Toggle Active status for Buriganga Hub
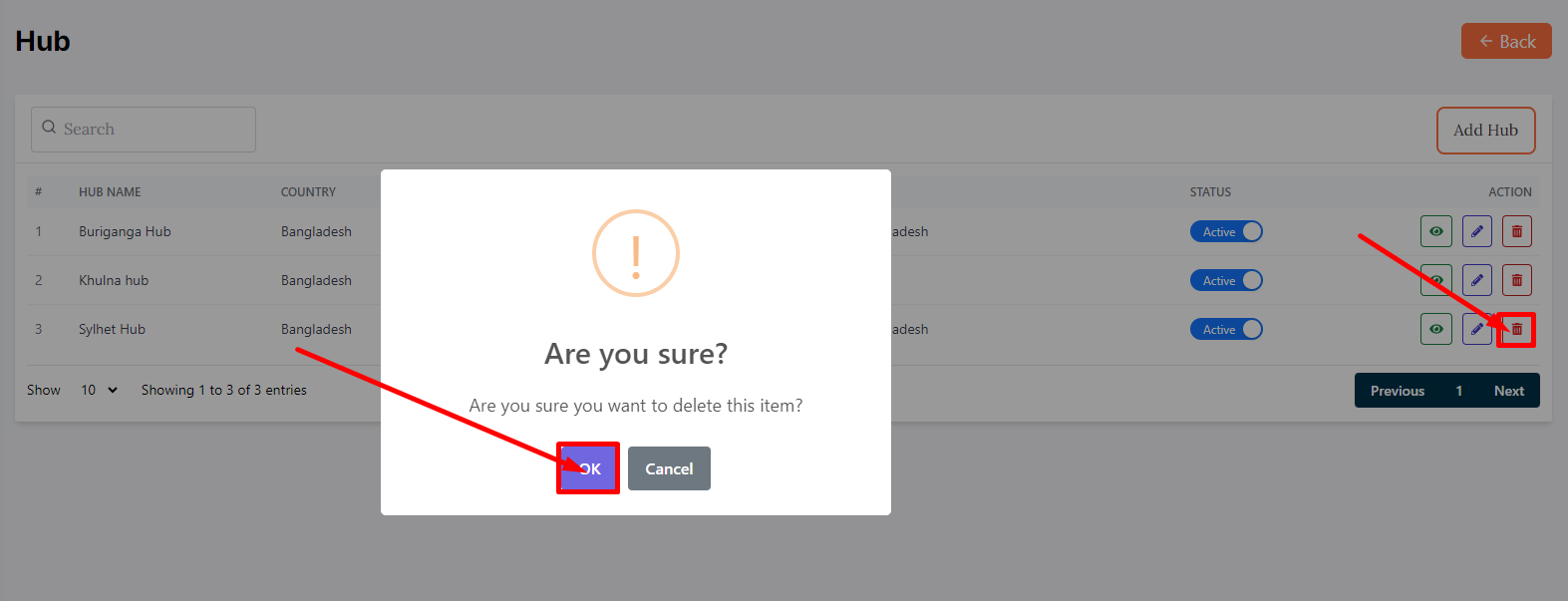Image resolution: width=1568 pixels, height=601 pixels. 1226,231
